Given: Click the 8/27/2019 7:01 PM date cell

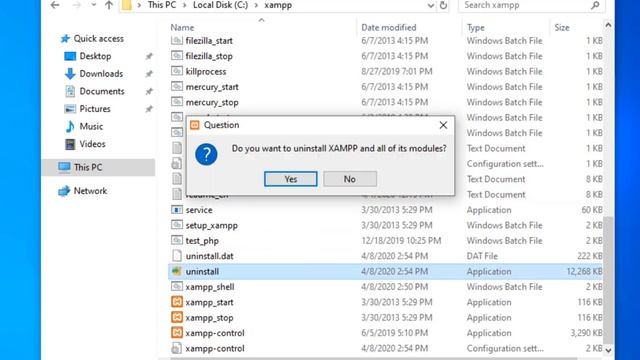Looking at the screenshot, I should [396, 71].
